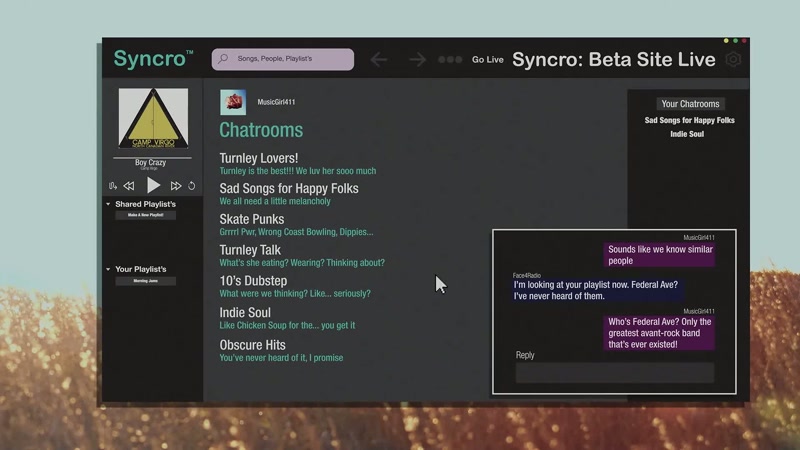Viewport: 800px width, 450px height.
Task: Select Indie Soul in Your Chatrooms panel
Action: click(x=687, y=134)
